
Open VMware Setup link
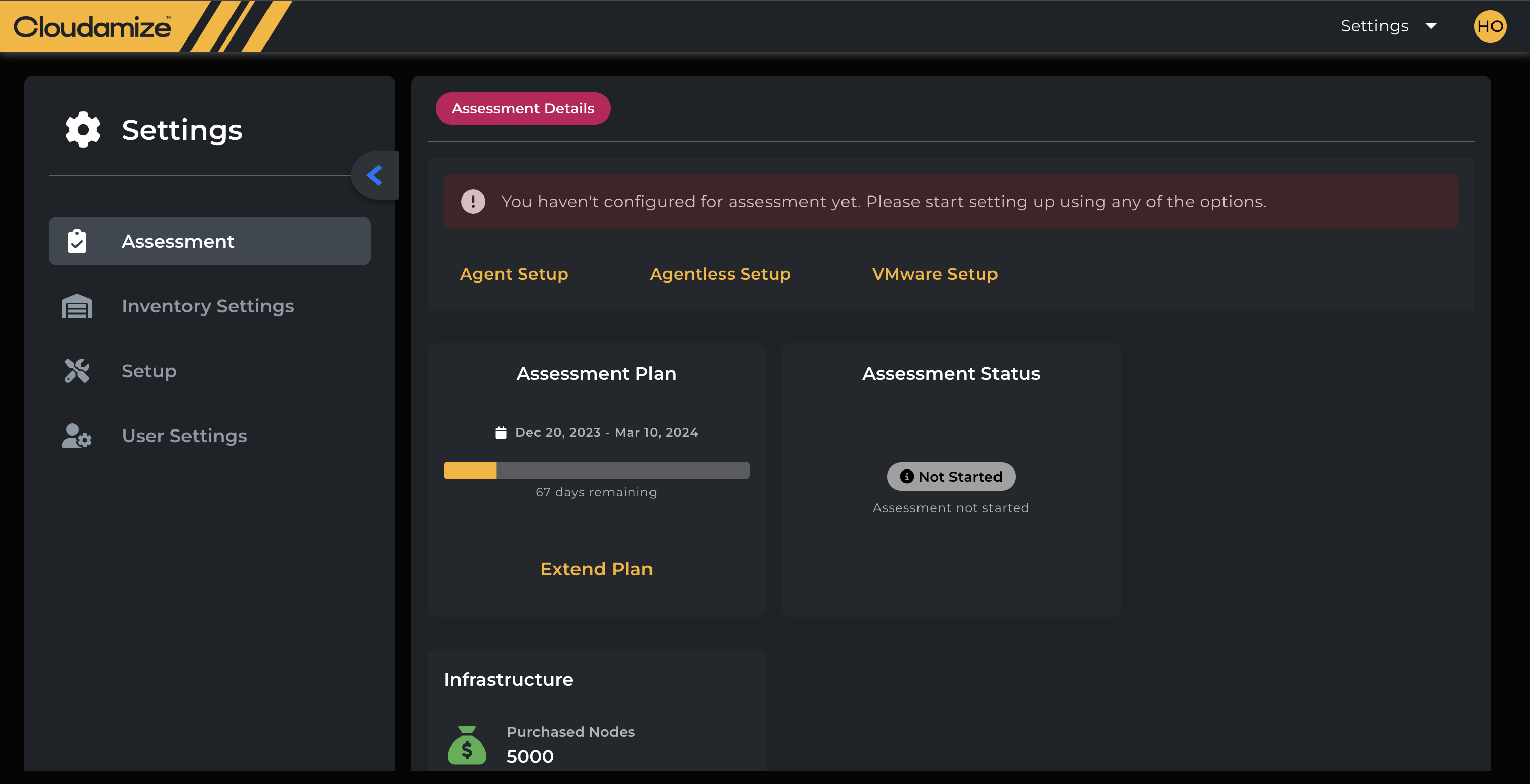click(x=934, y=274)
